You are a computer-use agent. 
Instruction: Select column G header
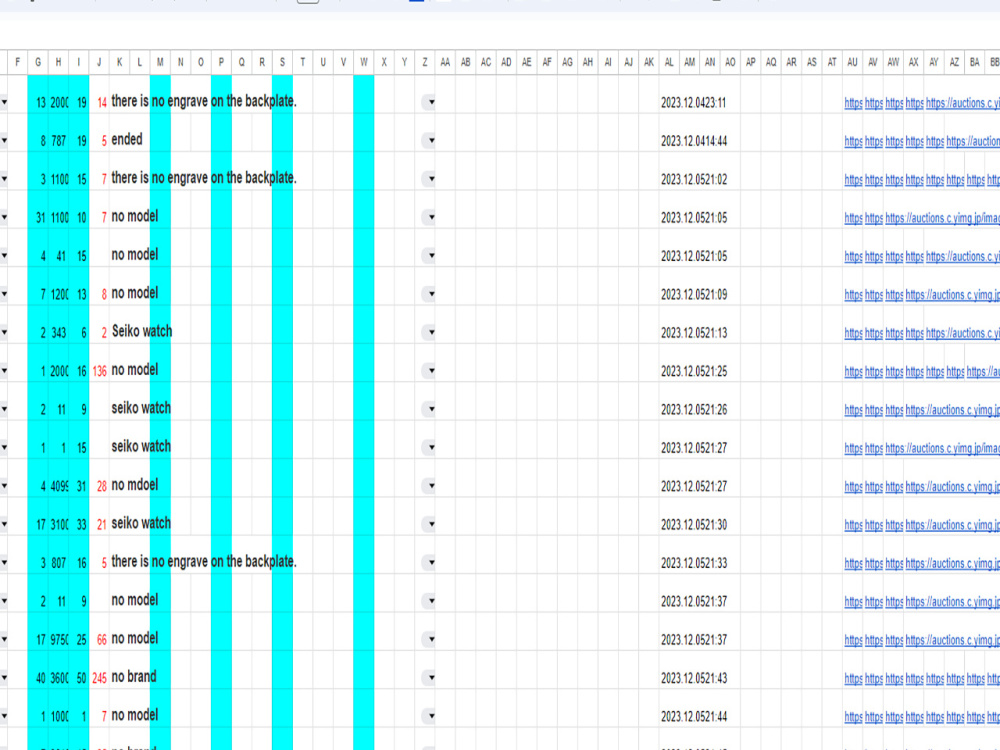pyautogui.click(x=38, y=62)
